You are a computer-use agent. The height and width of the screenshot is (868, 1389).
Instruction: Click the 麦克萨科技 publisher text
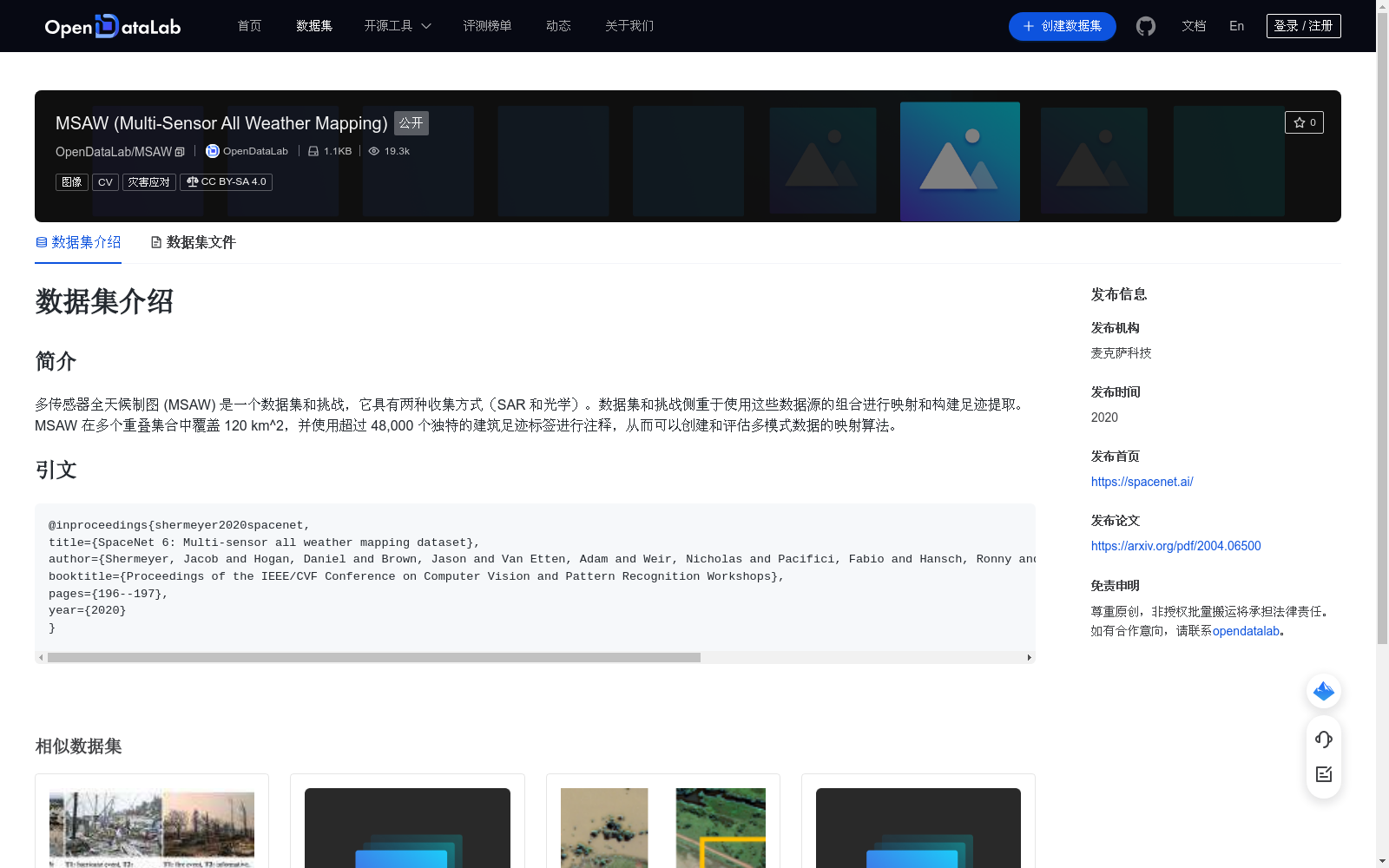[x=1121, y=353]
